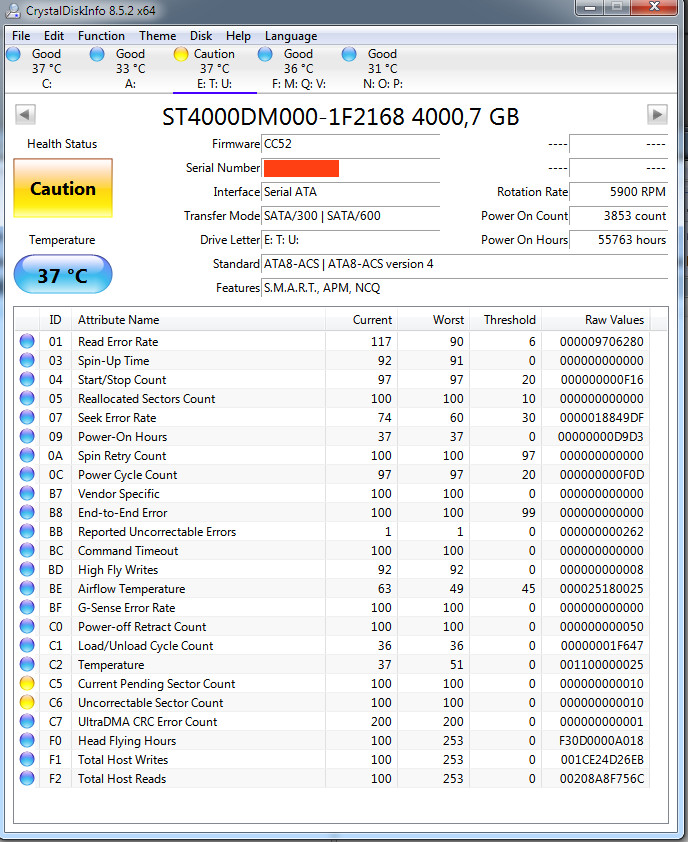Click status orb of Load/Unload Cycle Count
Screen dimensions: 688x842
pos(27,645)
